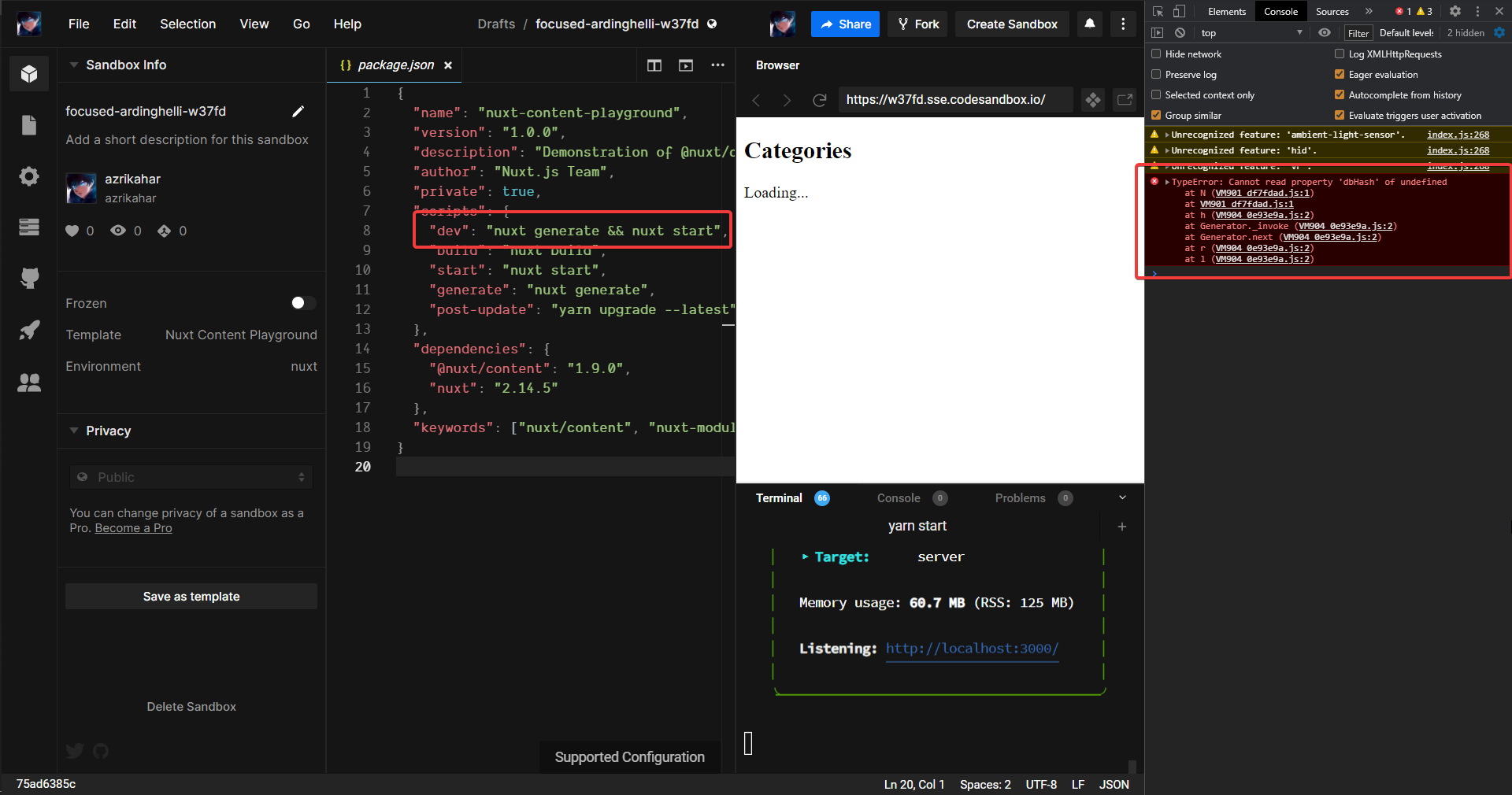Refresh the browser preview
This screenshot has width=1512, height=795.
click(x=820, y=100)
